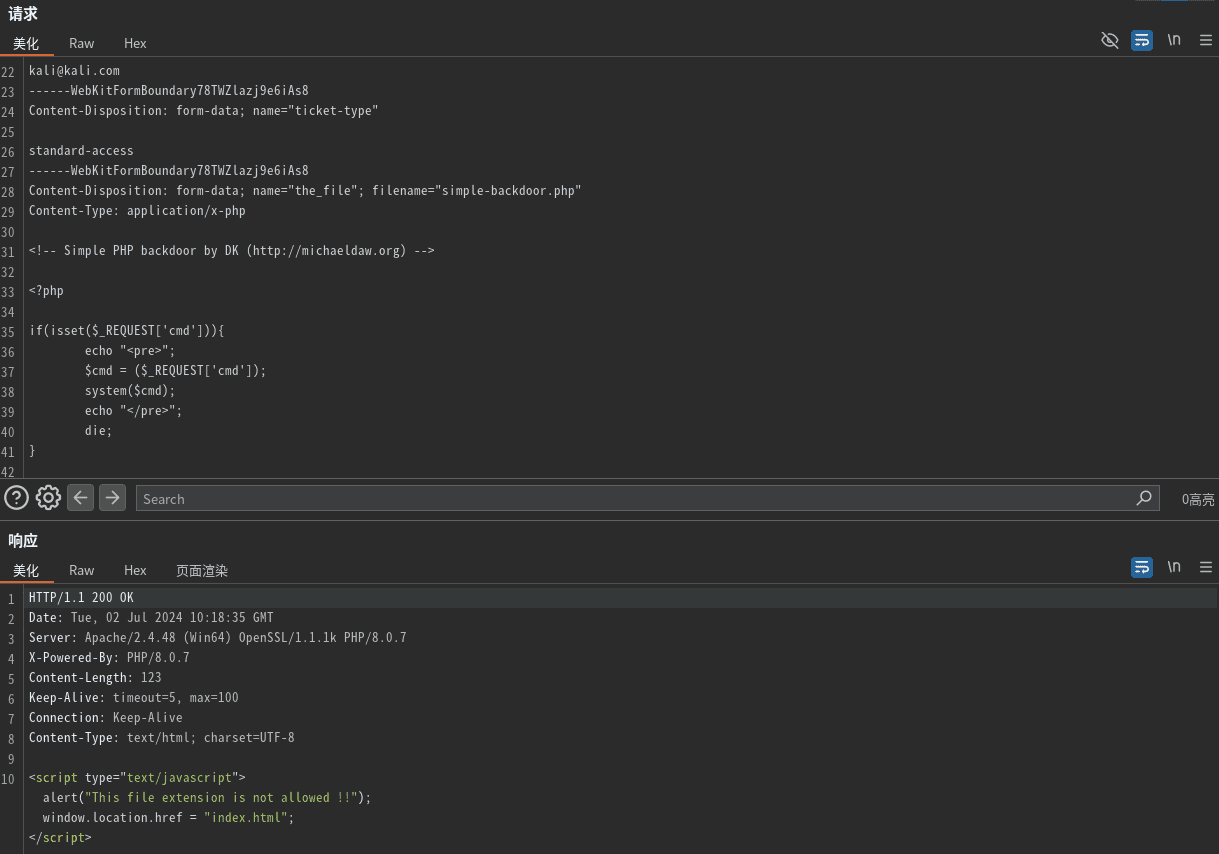Toggle word wrap in the response panel
Viewport: 1219px width, 854px height.
tap(1142, 567)
